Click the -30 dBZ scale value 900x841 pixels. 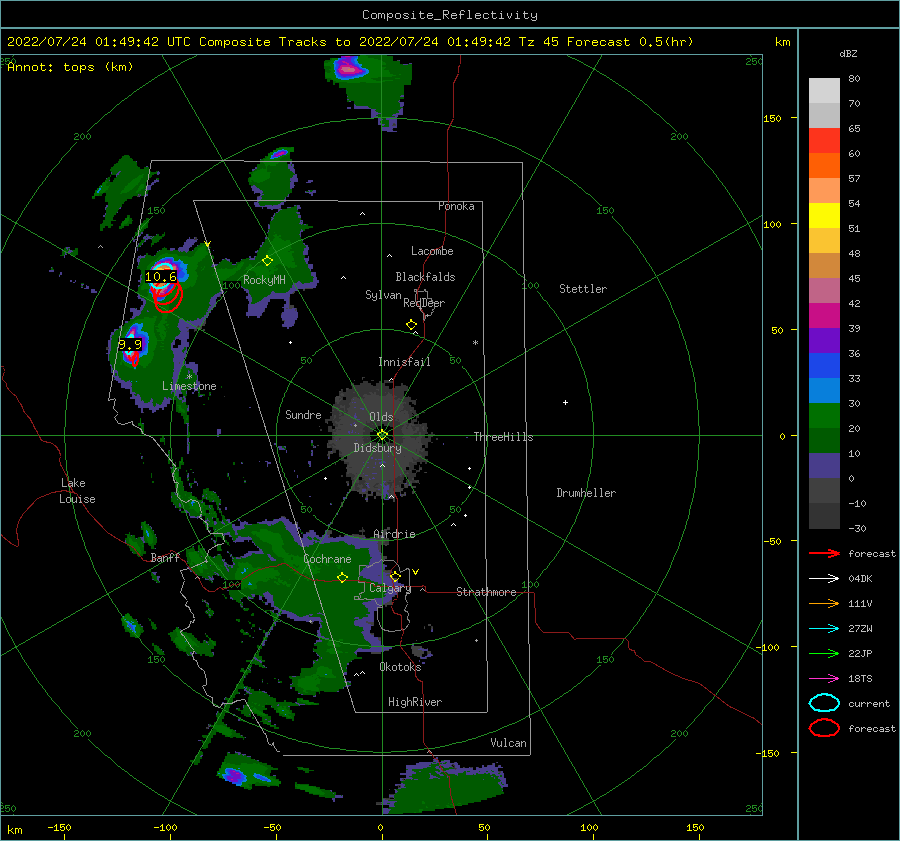[857, 528]
